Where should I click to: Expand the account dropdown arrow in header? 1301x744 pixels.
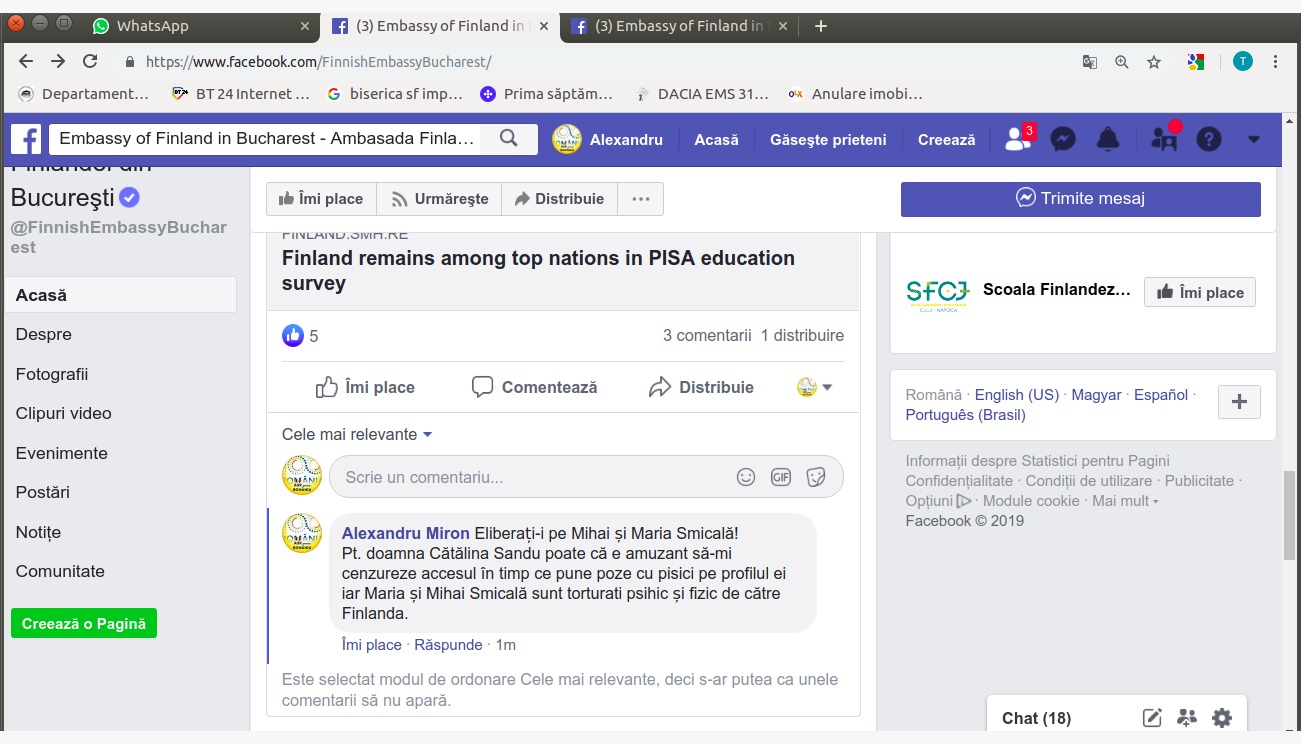point(1254,140)
